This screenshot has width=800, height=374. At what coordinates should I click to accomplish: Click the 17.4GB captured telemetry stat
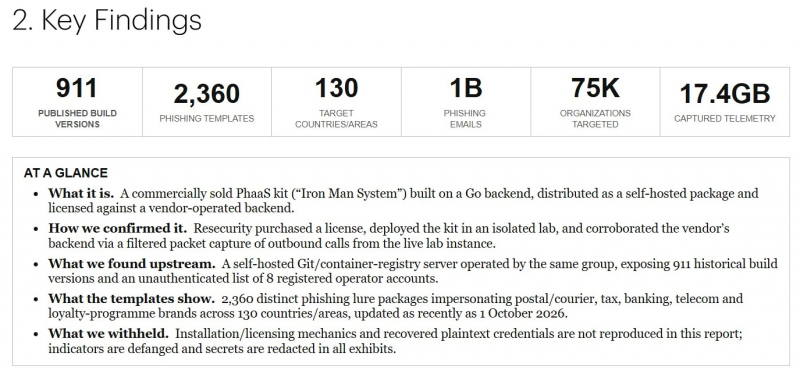click(724, 102)
